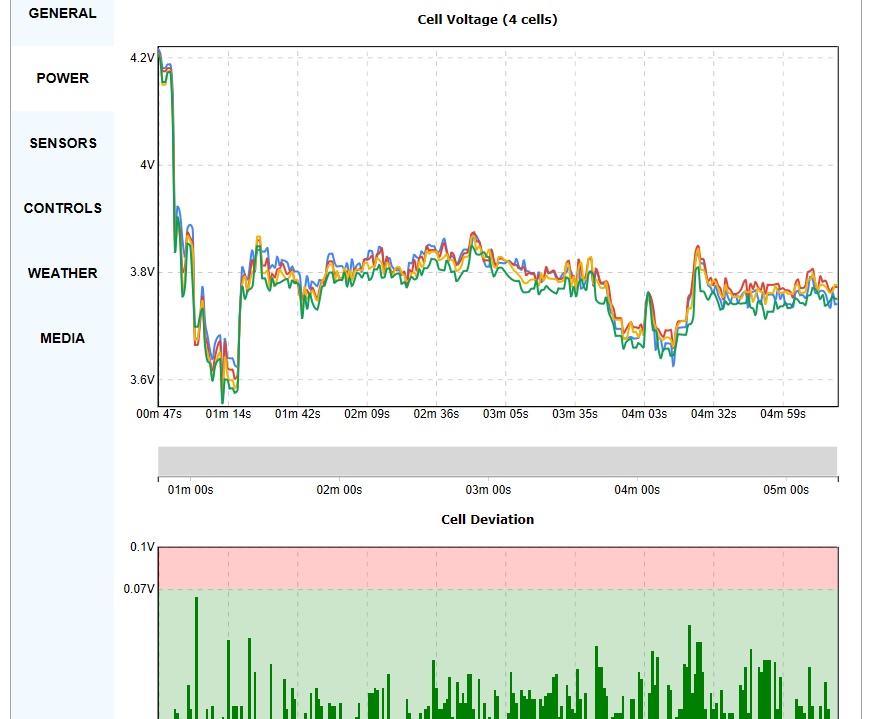The height and width of the screenshot is (719, 882).
Task: Click the 04m 59s time axis label
Action: (782, 414)
